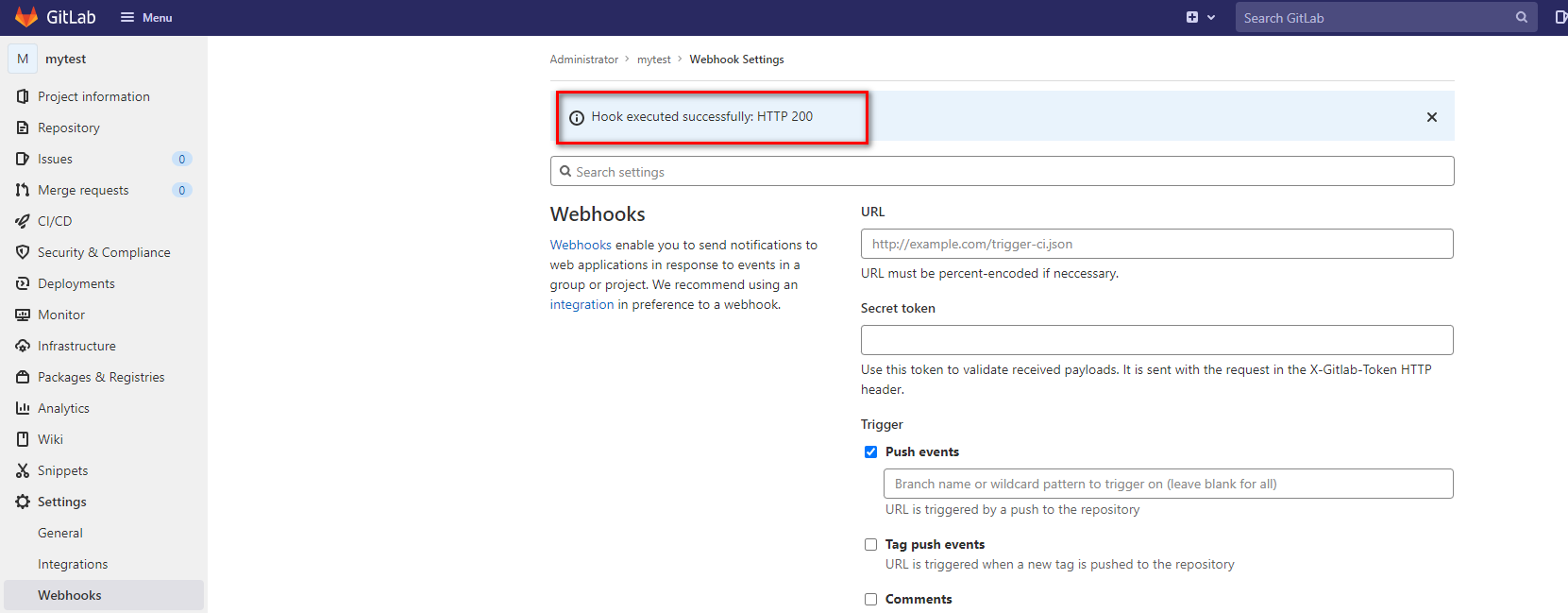Click the search magnifier icon in the top bar
1568x613 pixels.
(1521, 17)
